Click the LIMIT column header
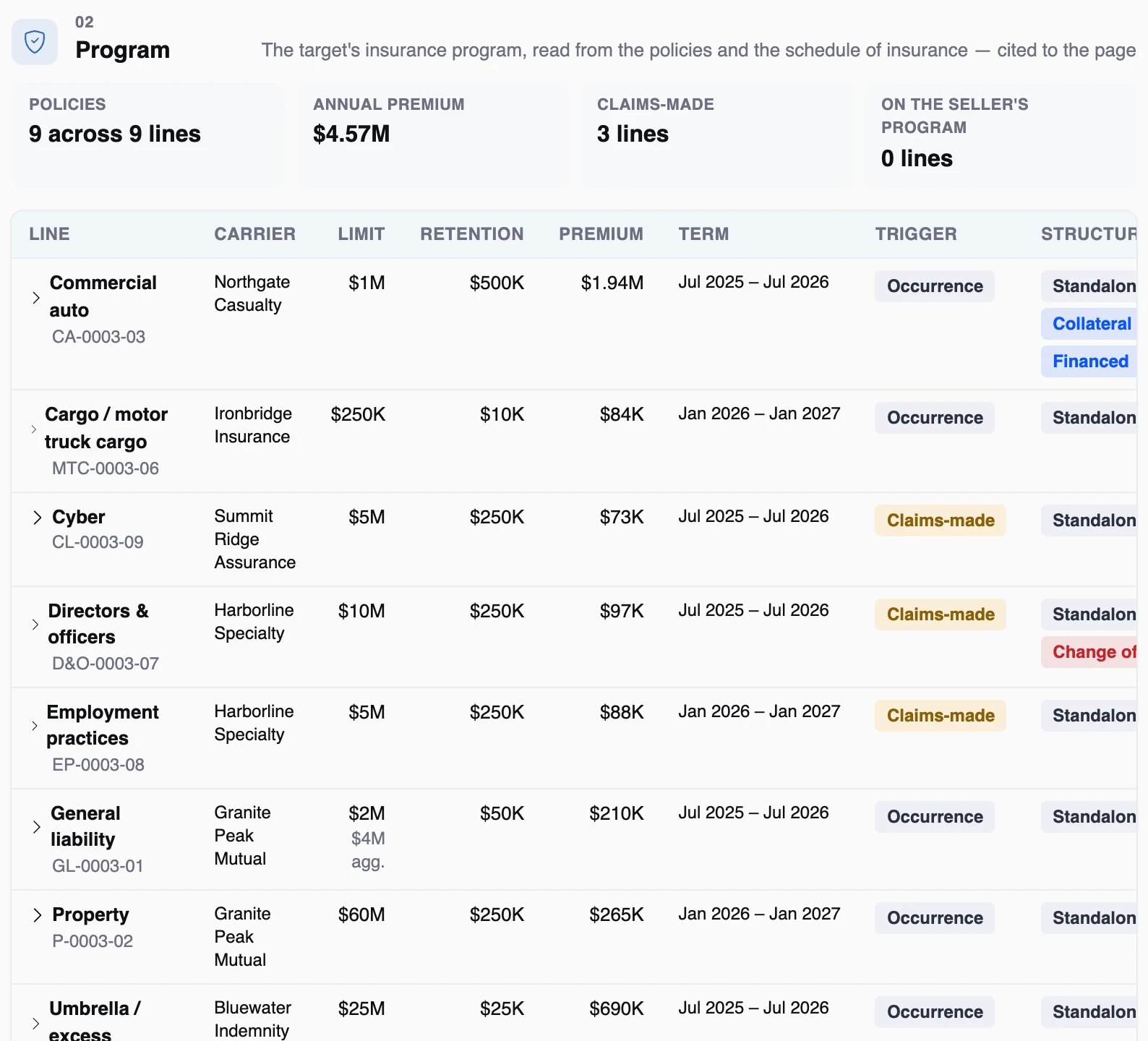Viewport: 1148px width, 1041px height. 361,234
